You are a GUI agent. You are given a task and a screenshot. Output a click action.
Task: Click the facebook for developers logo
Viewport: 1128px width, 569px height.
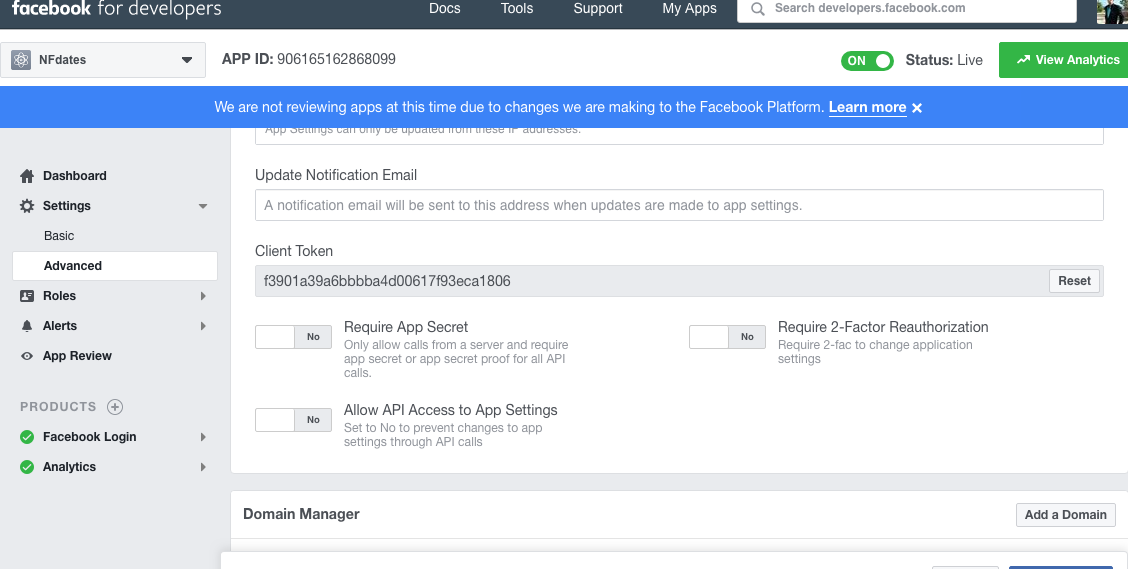[x=117, y=9]
